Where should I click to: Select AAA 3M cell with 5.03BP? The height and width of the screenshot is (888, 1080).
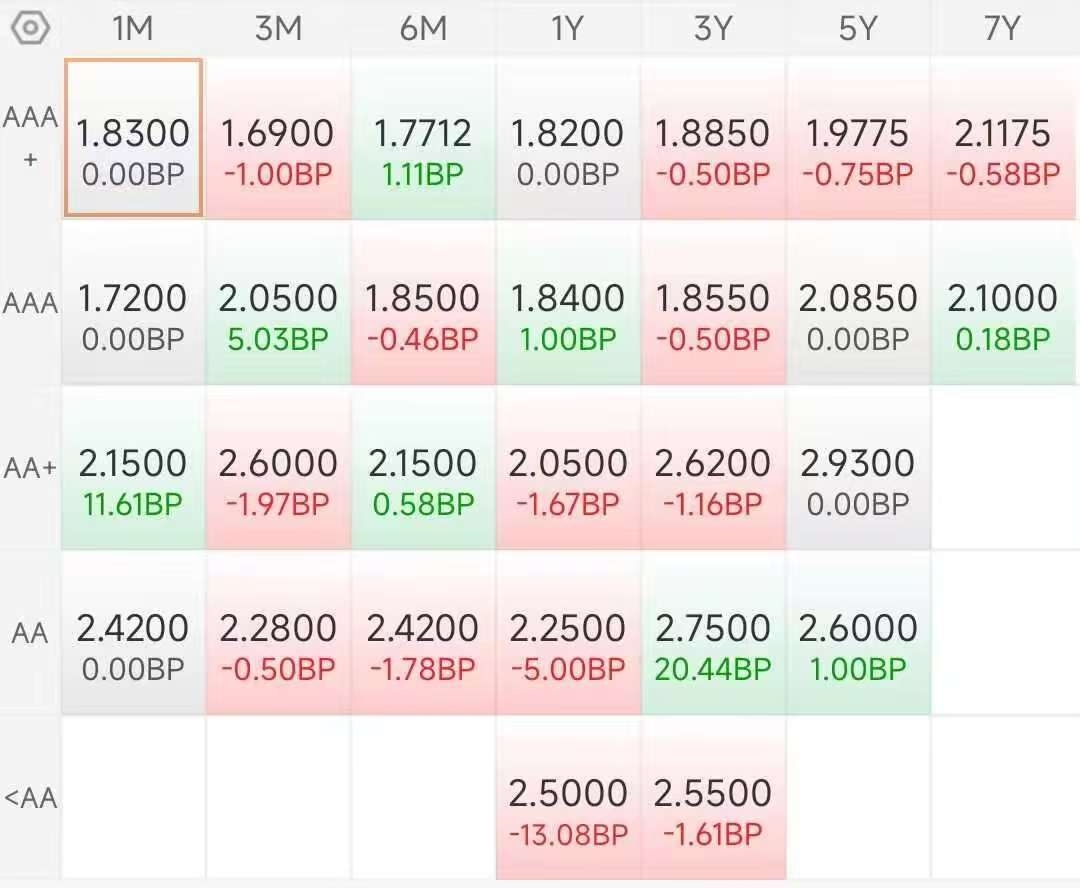(x=278, y=303)
